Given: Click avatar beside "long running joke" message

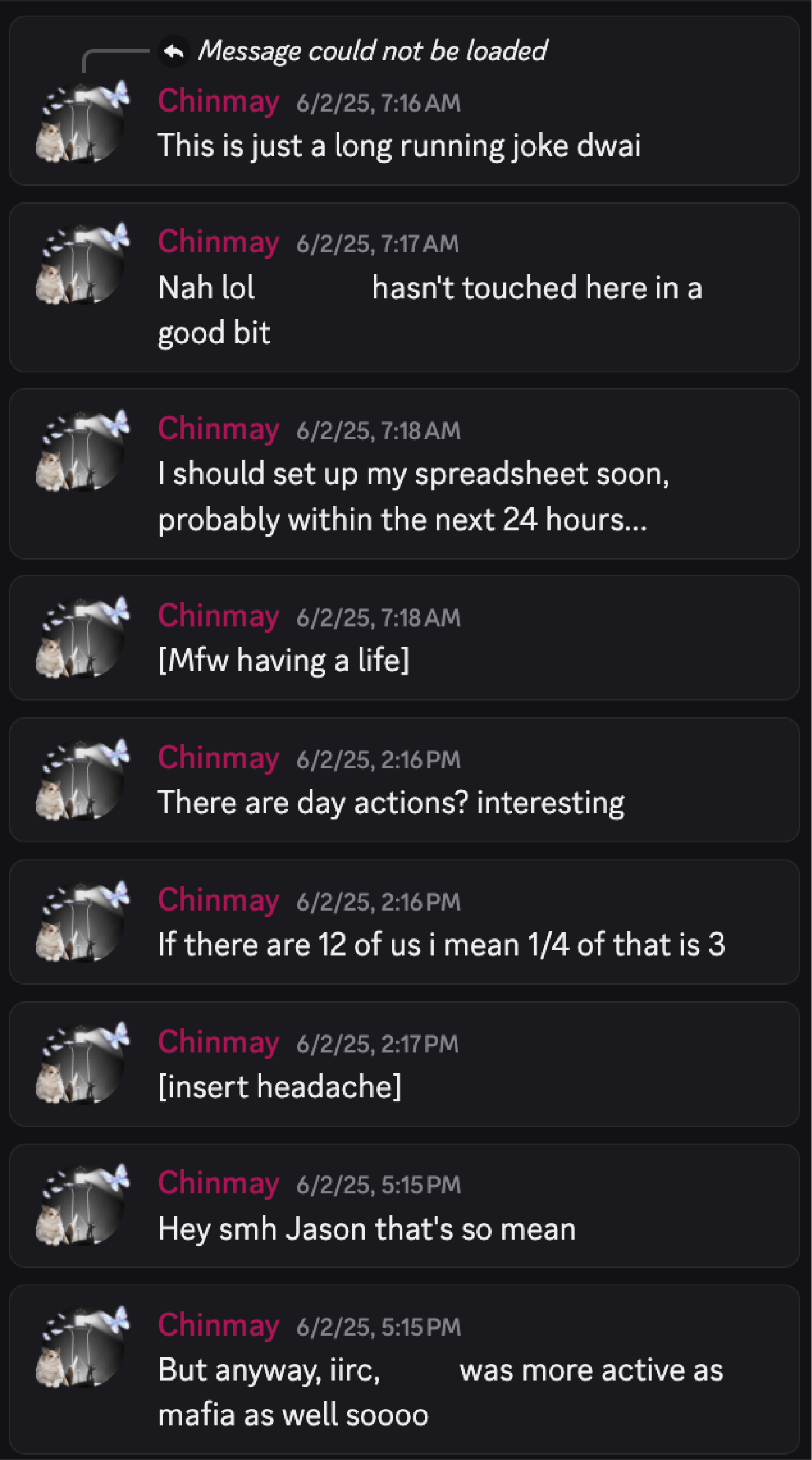Looking at the screenshot, I should click(81, 122).
